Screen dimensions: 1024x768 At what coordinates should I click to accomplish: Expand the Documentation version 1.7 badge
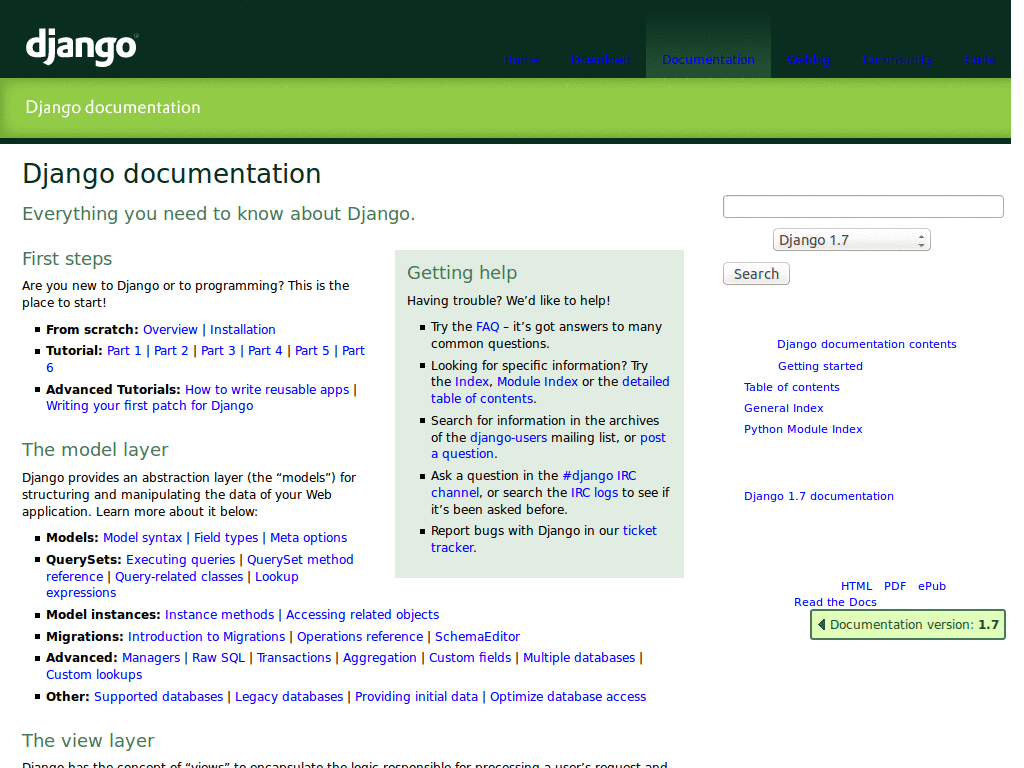click(x=908, y=624)
